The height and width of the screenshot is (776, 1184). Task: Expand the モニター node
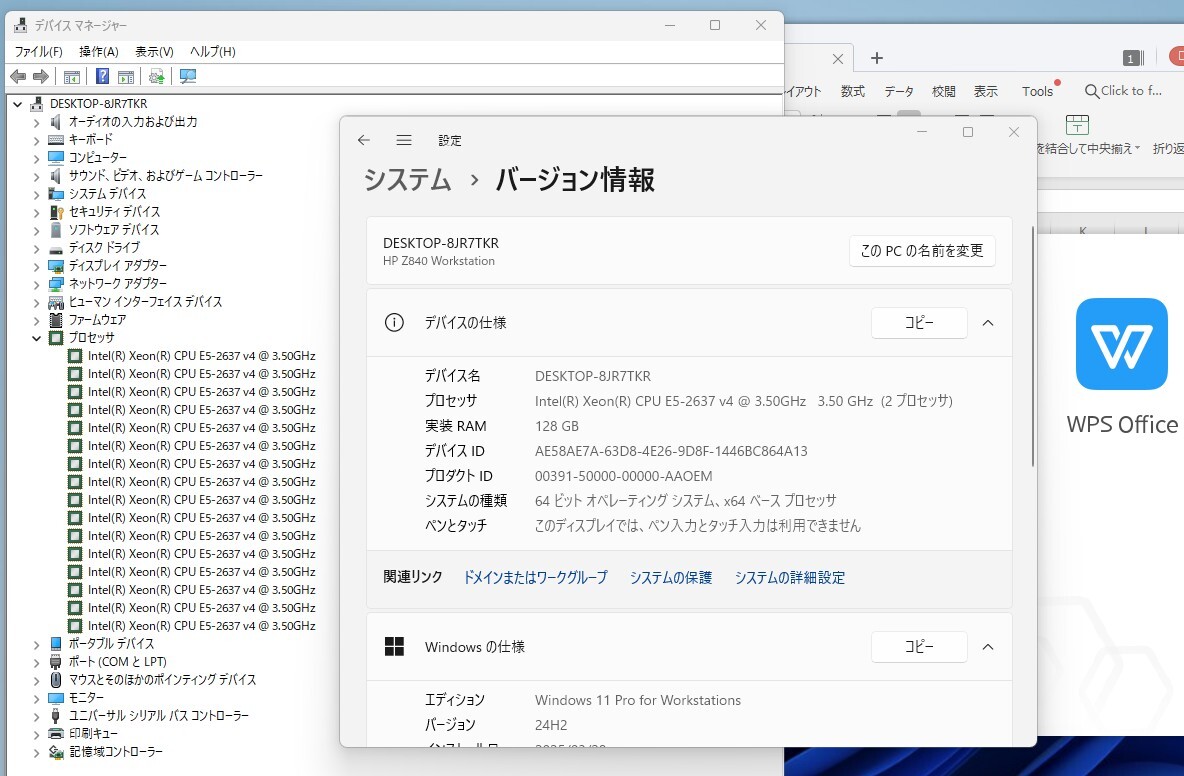pos(36,698)
